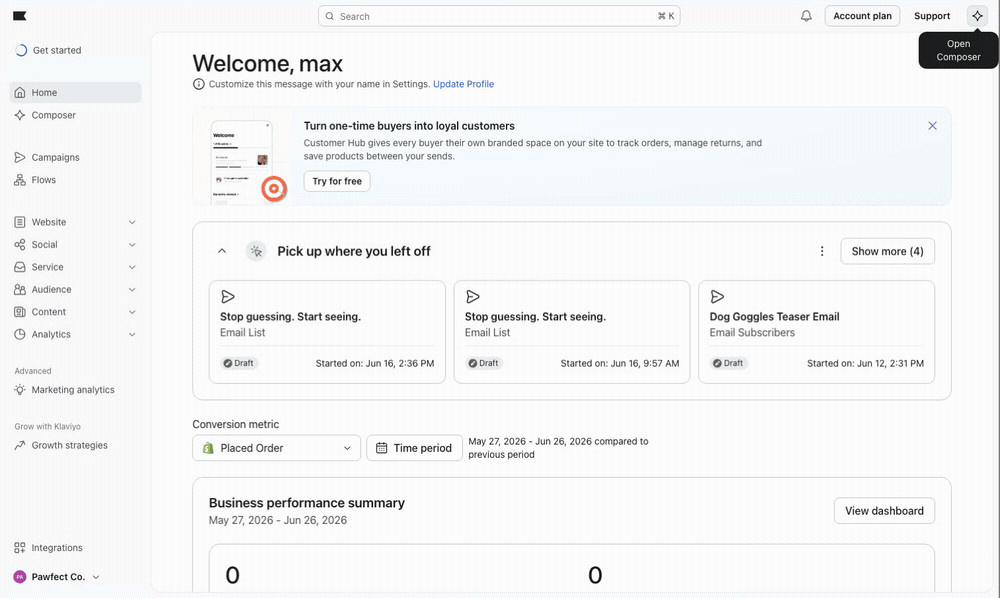Click the info icon beside customize message
The width and height of the screenshot is (1000, 598).
tap(199, 84)
